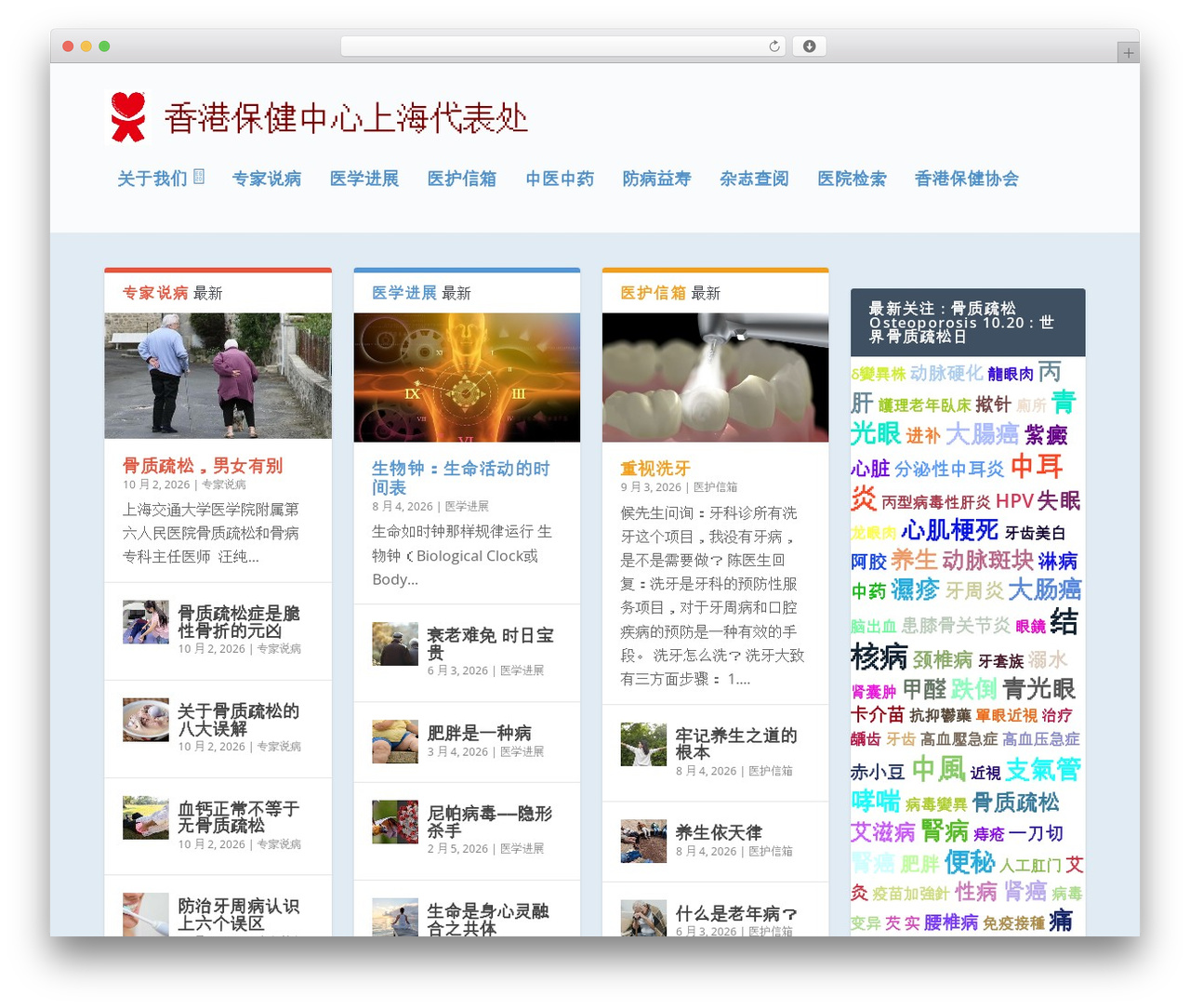Open article 血钙正常不等于无骨质疏松
Viewport: 1190px width, 1008px height.
tap(239, 817)
